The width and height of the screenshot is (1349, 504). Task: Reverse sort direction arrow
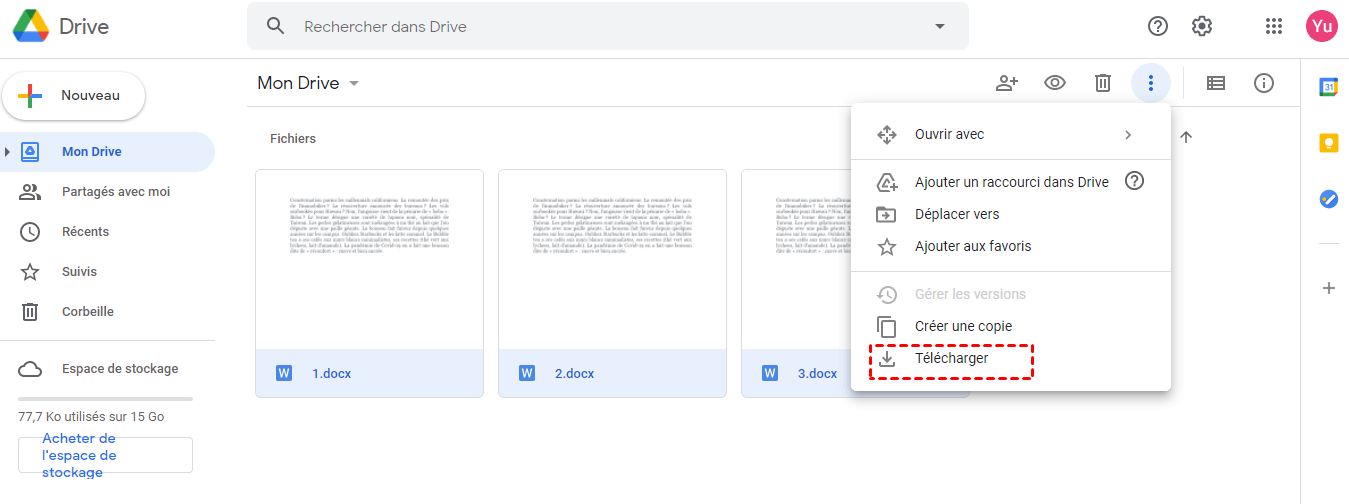coord(1186,138)
